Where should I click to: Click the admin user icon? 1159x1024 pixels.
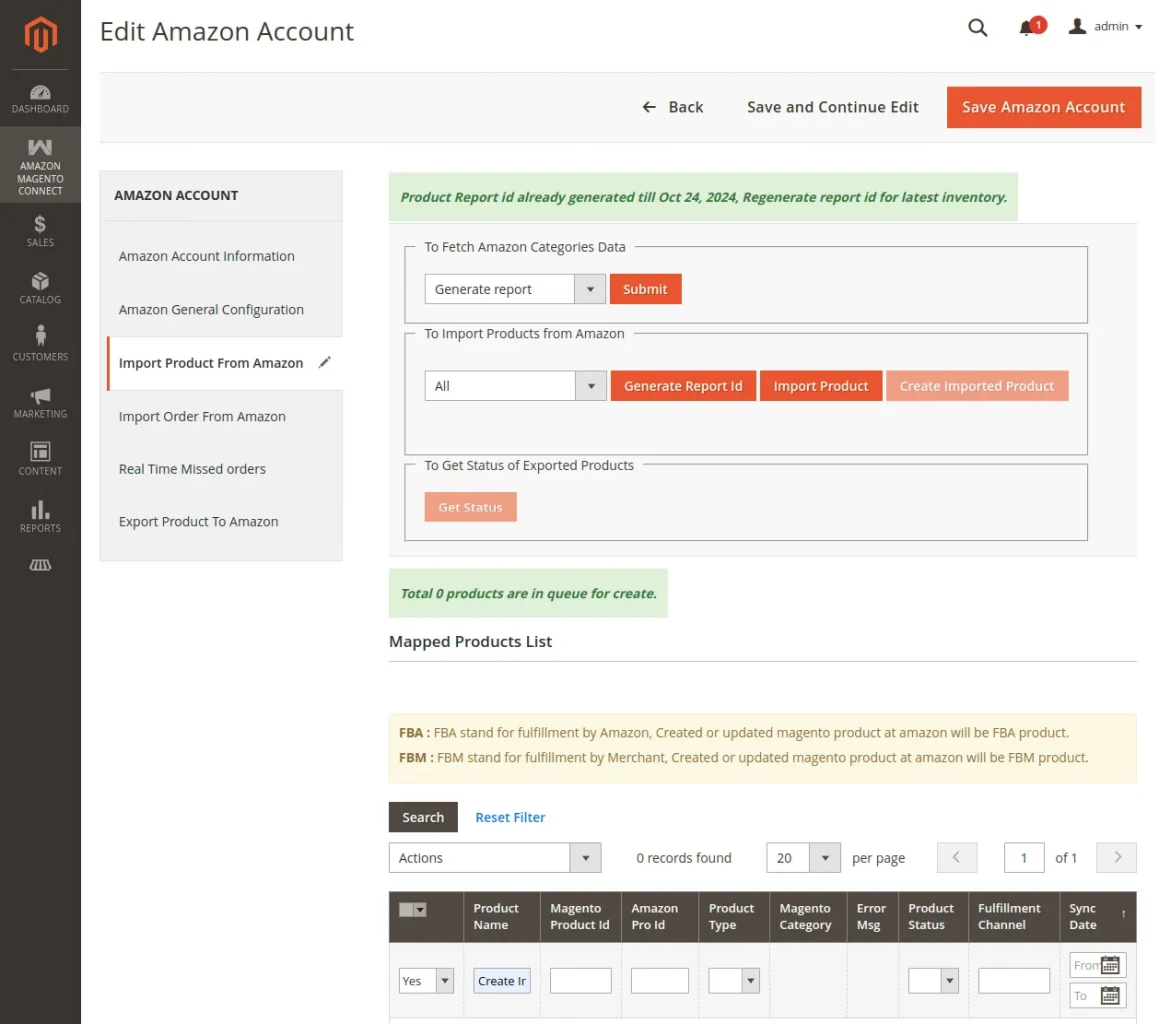(1077, 27)
